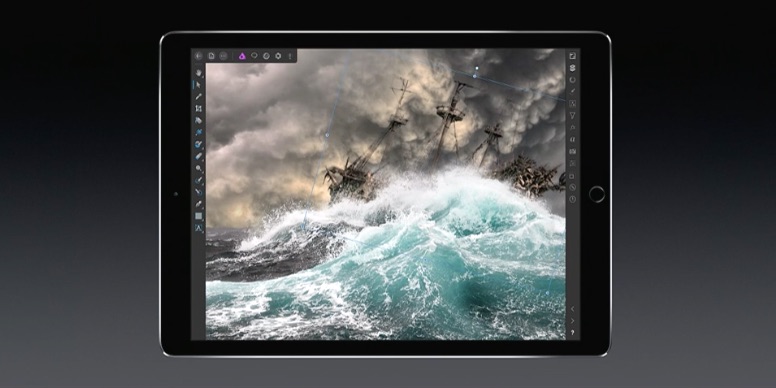Screen dimensions: 776x388
Task: Tap the question mark help icon
Action: [573, 333]
